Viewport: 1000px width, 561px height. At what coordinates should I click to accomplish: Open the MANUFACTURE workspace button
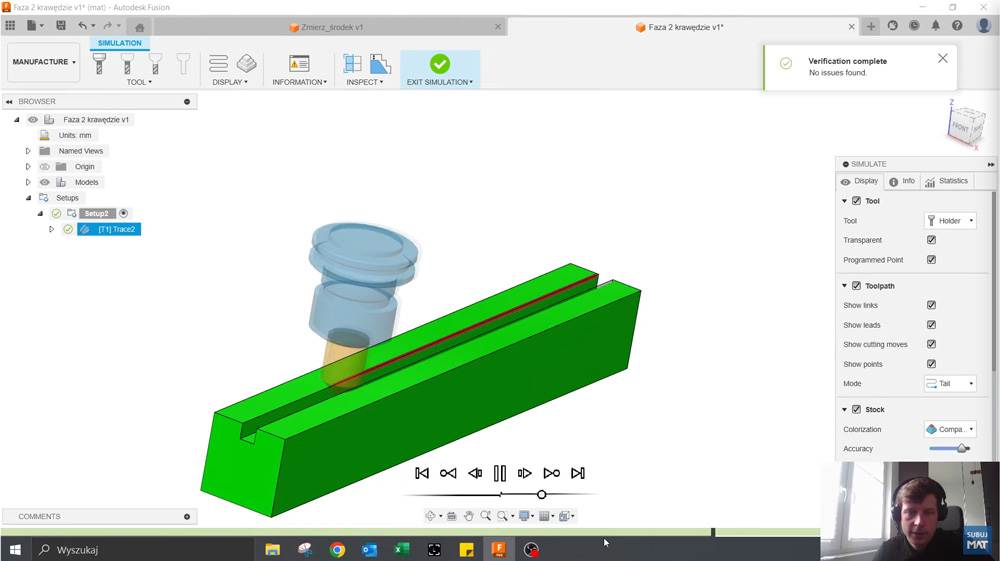tap(43, 62)
